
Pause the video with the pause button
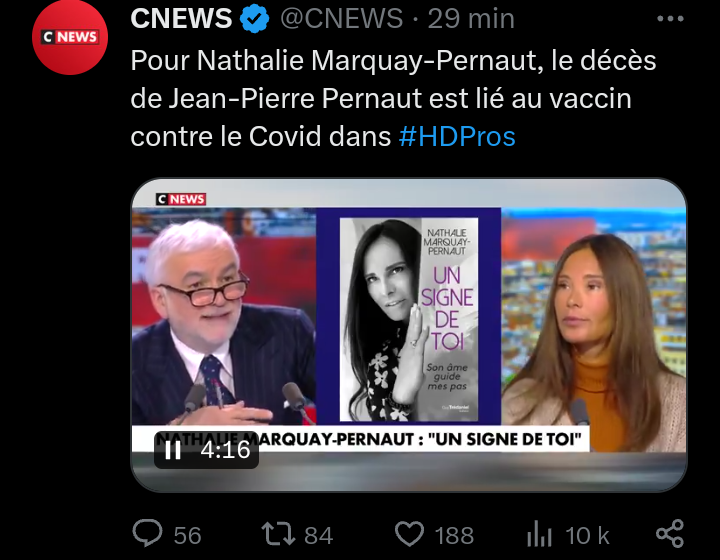point(173,450)
